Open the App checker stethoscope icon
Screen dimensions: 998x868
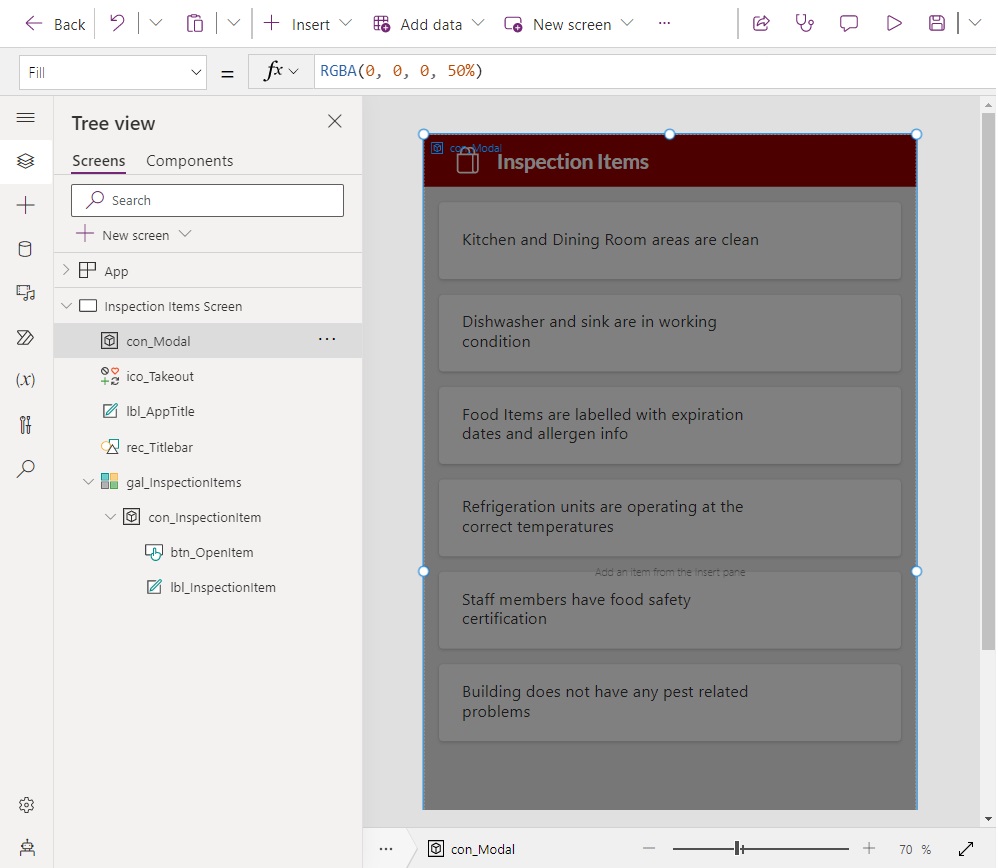tap(805, 24)
